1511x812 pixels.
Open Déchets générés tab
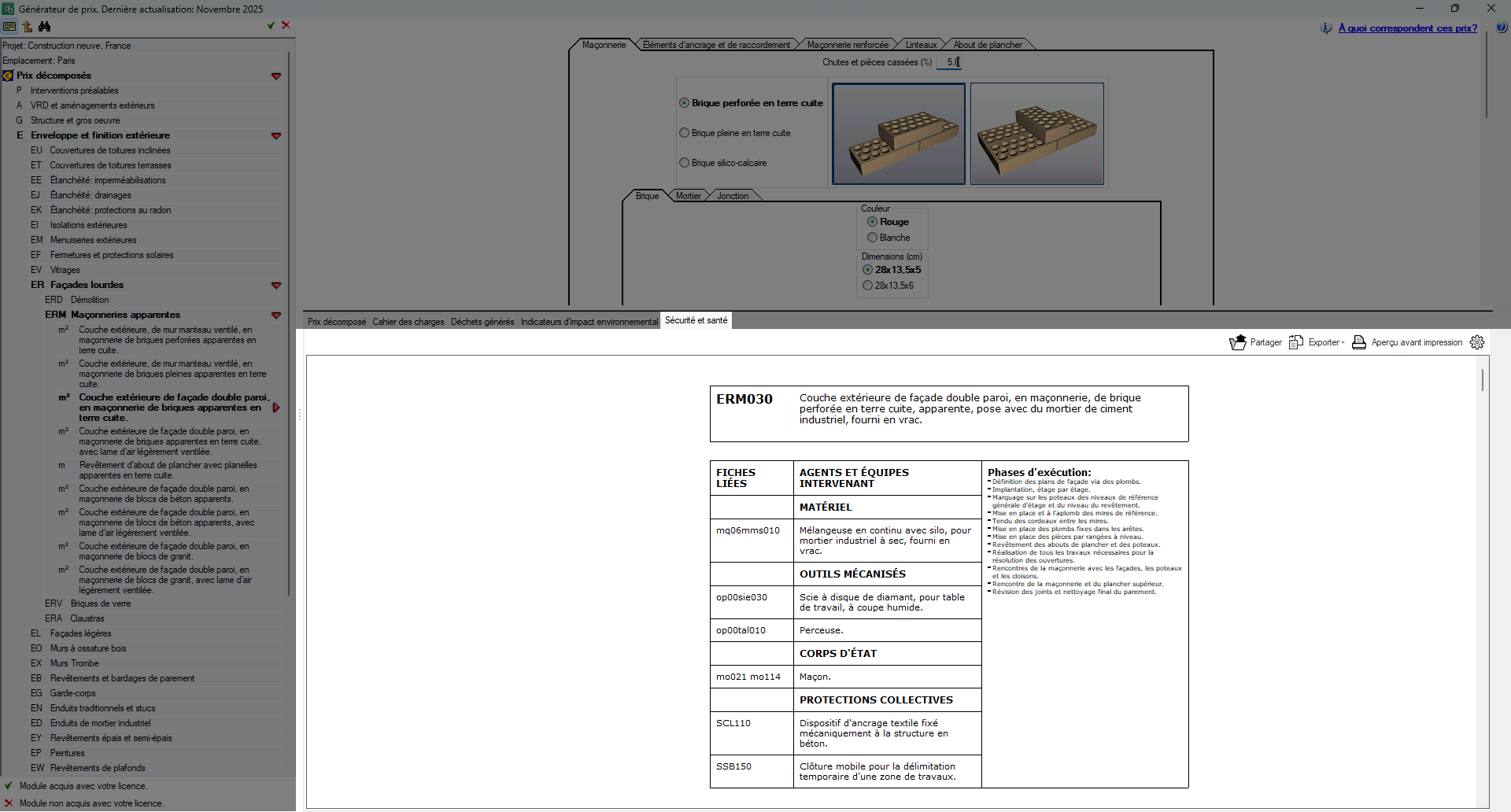(482, 322)
